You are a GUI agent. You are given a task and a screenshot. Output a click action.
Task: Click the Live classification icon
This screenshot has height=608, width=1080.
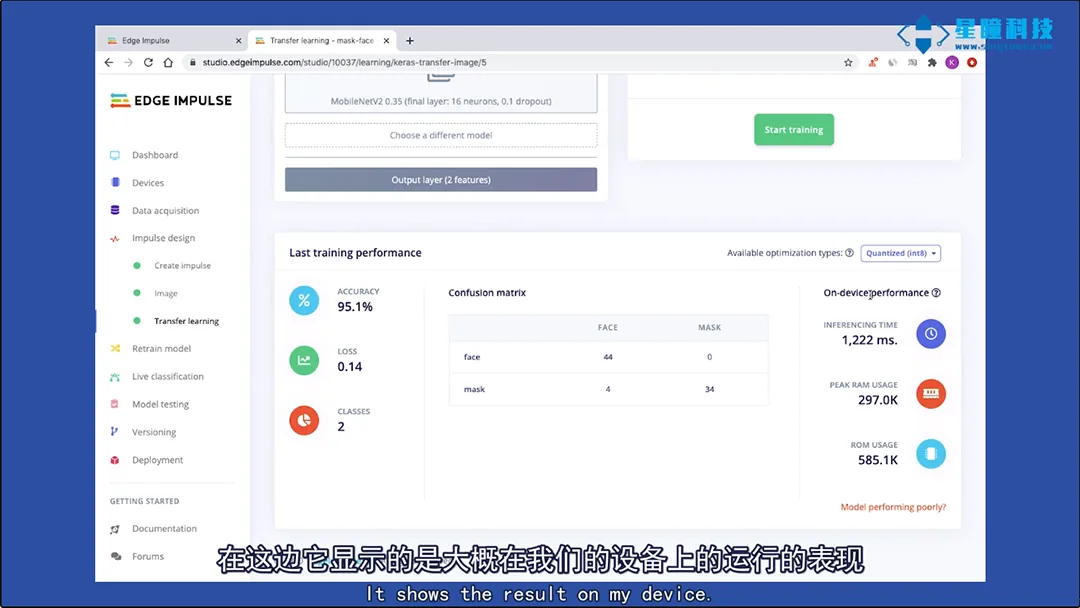tap(115, 377)
